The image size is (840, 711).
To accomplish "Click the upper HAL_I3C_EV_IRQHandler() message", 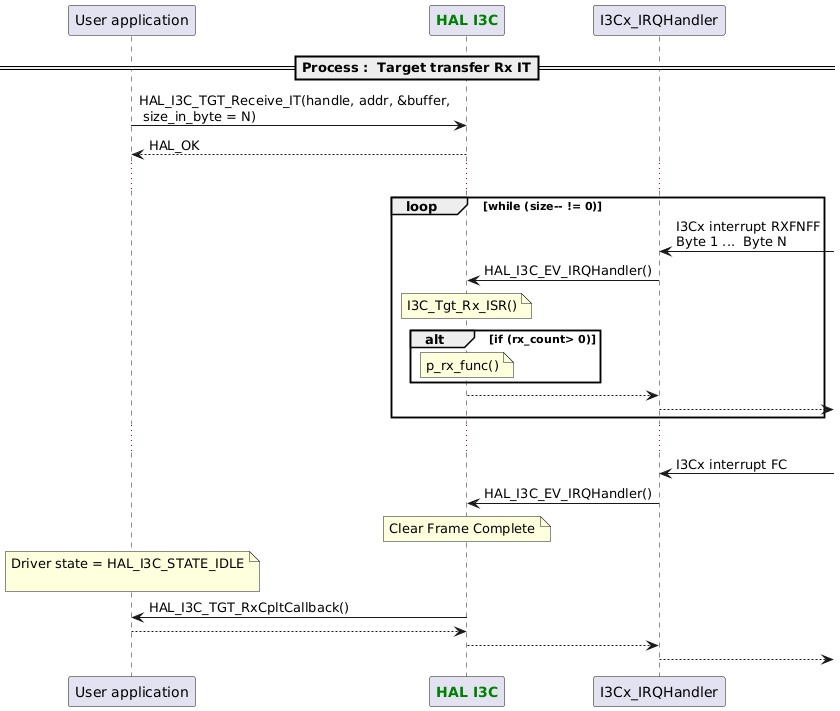I will click(568, 270).
